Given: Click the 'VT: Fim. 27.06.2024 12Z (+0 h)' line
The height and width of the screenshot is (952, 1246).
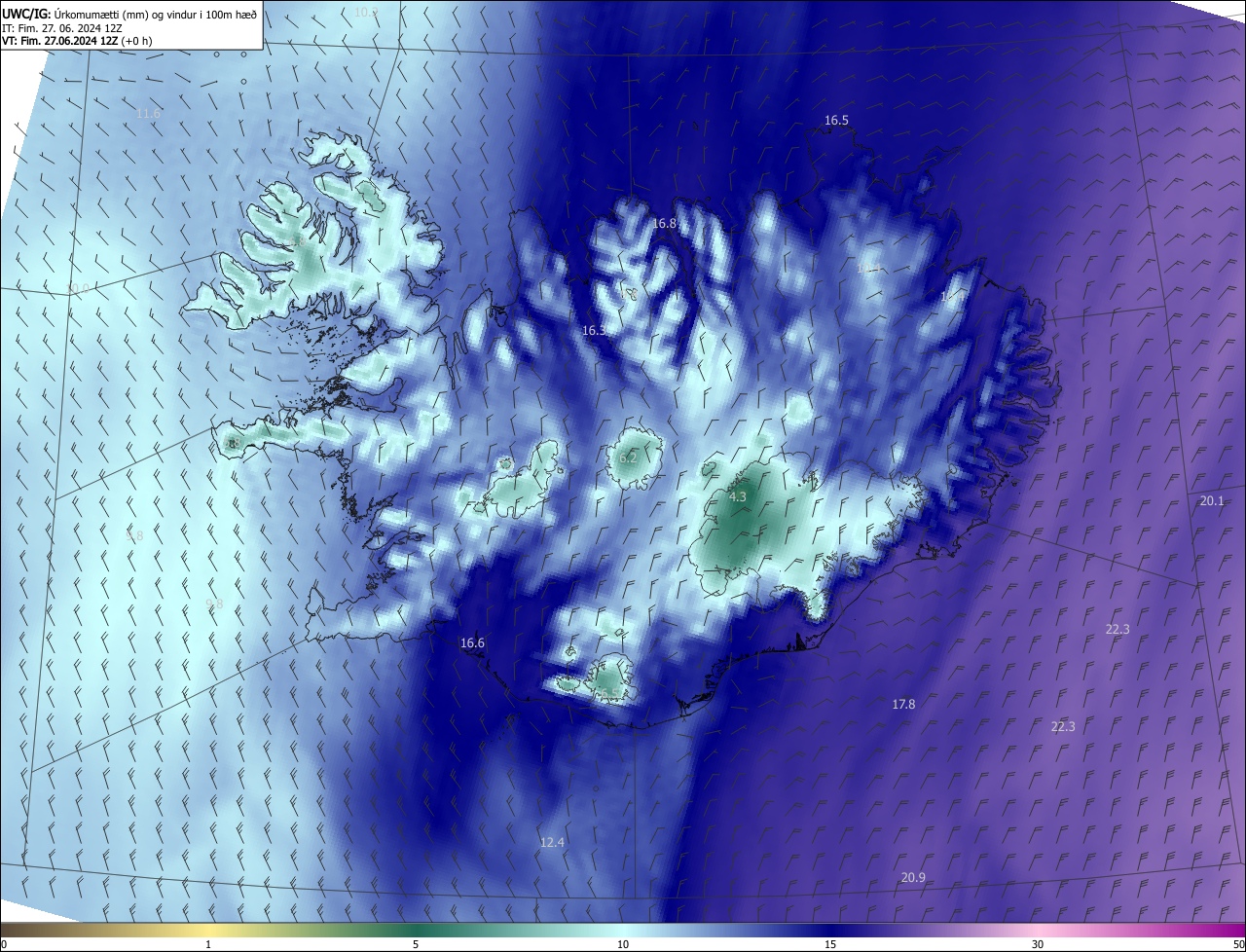Looking at the screenshot, I should [x=77, y=41].
